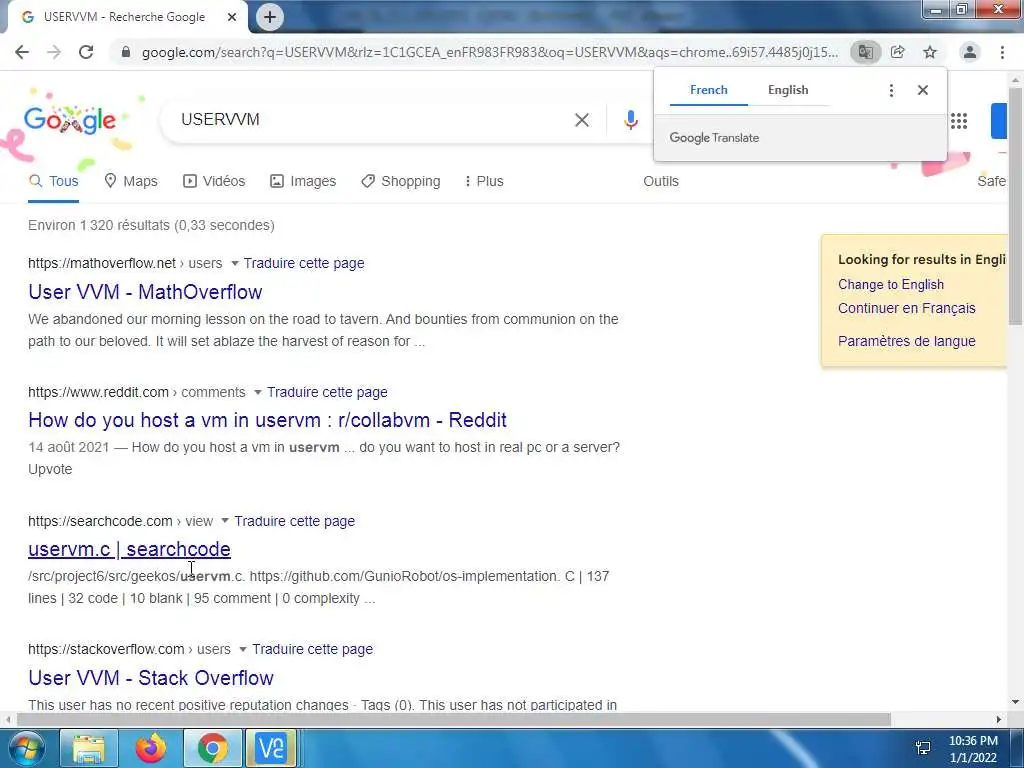Click the https://mathoverflow.net URL text
The image size is (1024, 768).
[x=102, y=263]
